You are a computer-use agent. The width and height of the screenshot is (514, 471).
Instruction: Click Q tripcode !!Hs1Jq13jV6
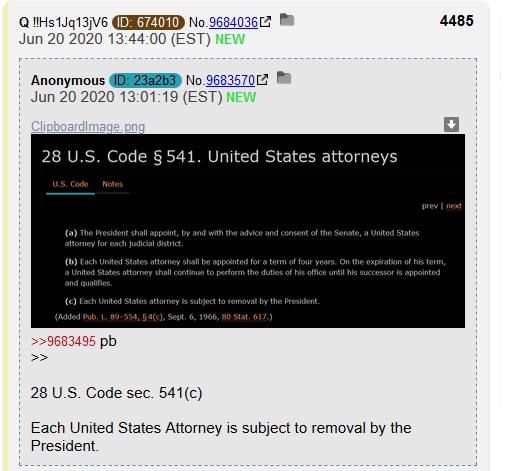(x=70, y=22)
